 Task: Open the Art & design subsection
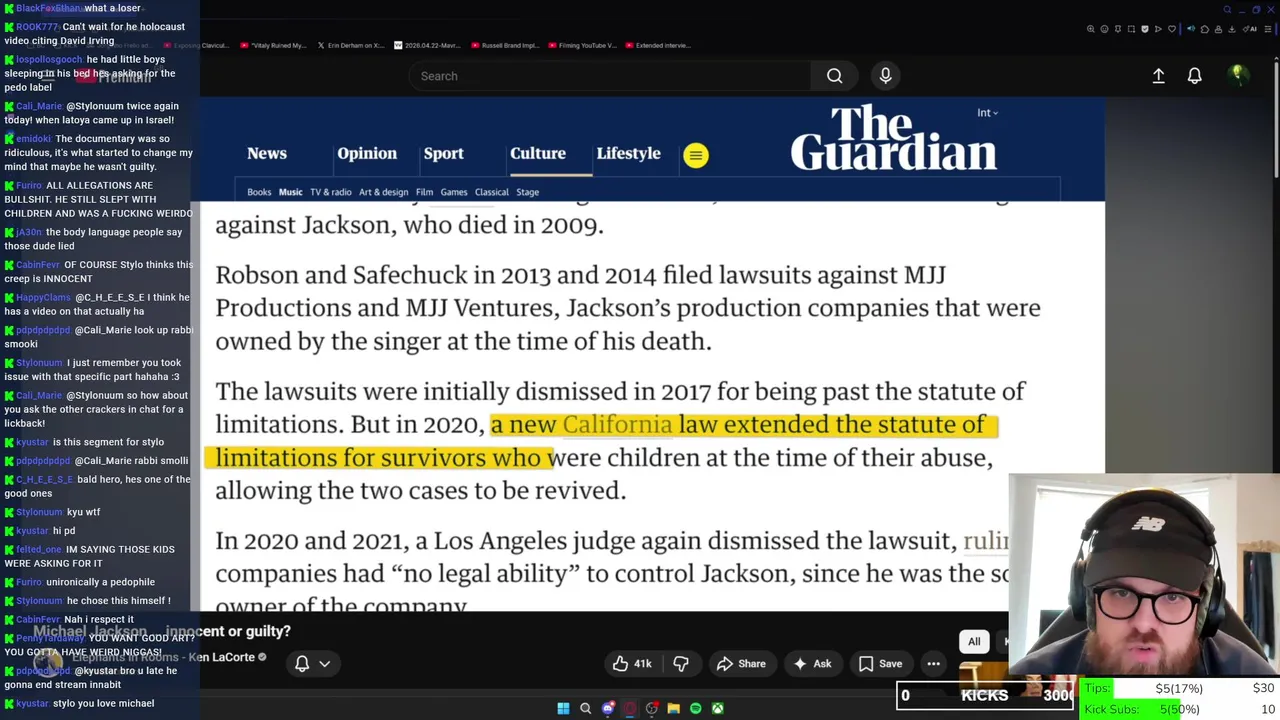pyautogui.click(x=383, y=192)
